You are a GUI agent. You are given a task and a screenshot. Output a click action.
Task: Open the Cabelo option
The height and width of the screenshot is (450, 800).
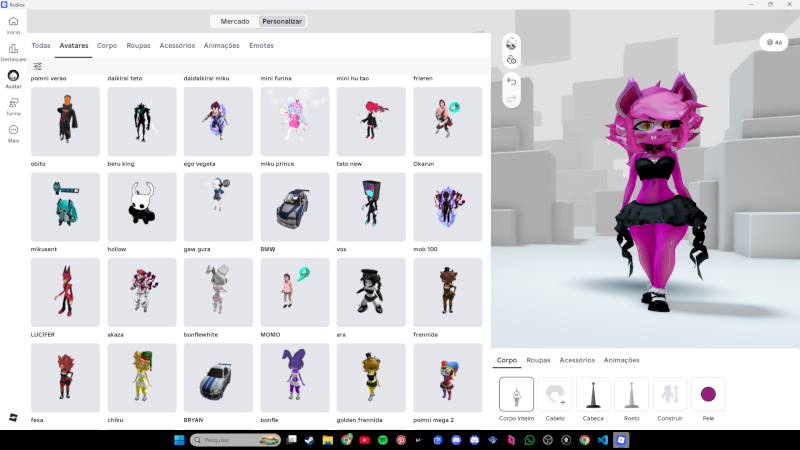click(x=555, y=394)
